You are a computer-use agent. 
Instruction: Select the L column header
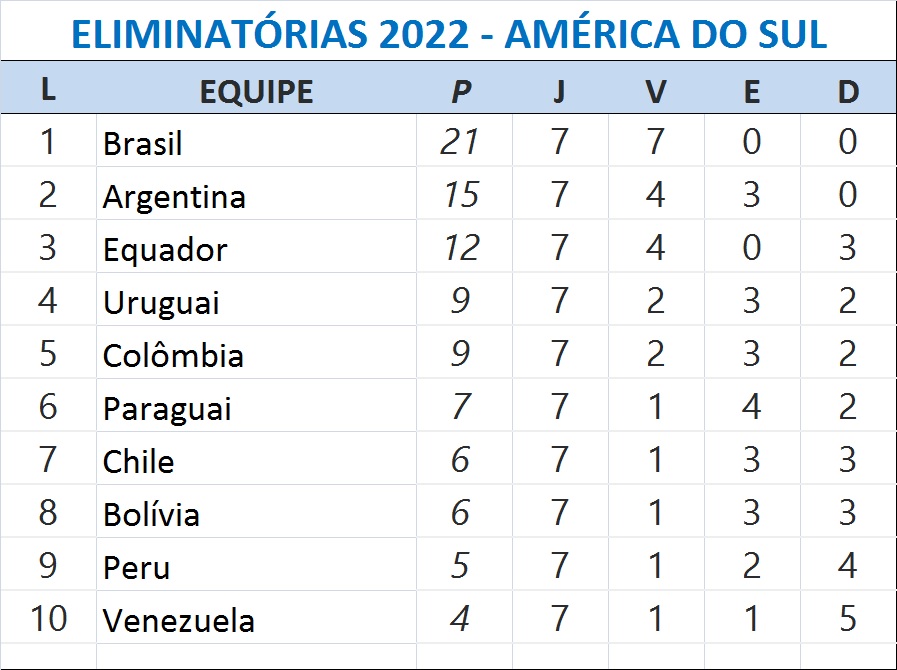(x=48, y=90)
